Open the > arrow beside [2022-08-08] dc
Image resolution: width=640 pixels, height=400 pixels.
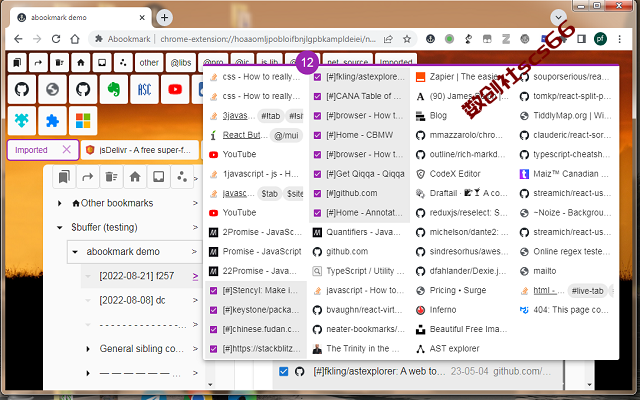[196, 300]
